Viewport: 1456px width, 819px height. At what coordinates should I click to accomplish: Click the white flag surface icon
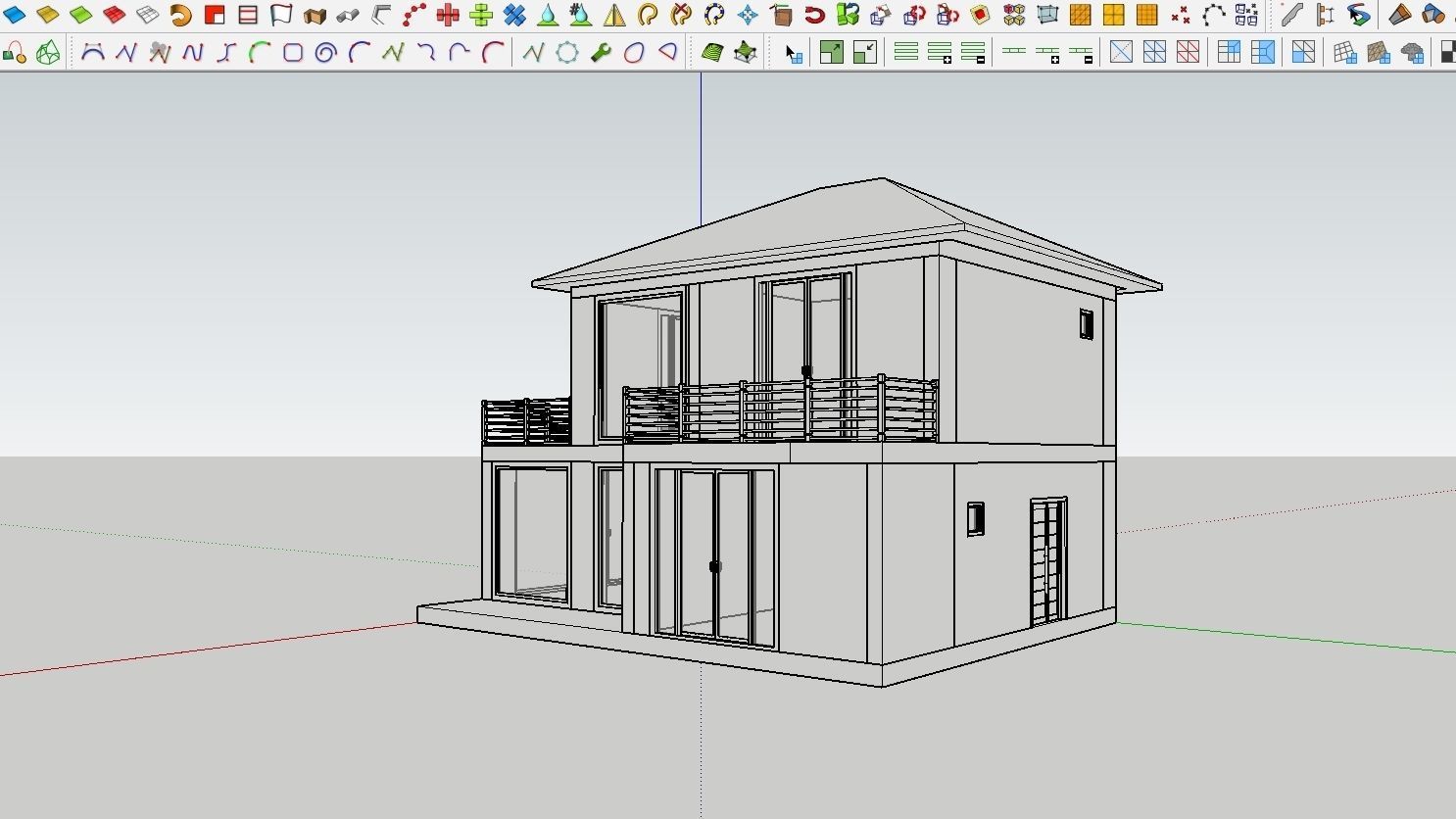point(281,15)
